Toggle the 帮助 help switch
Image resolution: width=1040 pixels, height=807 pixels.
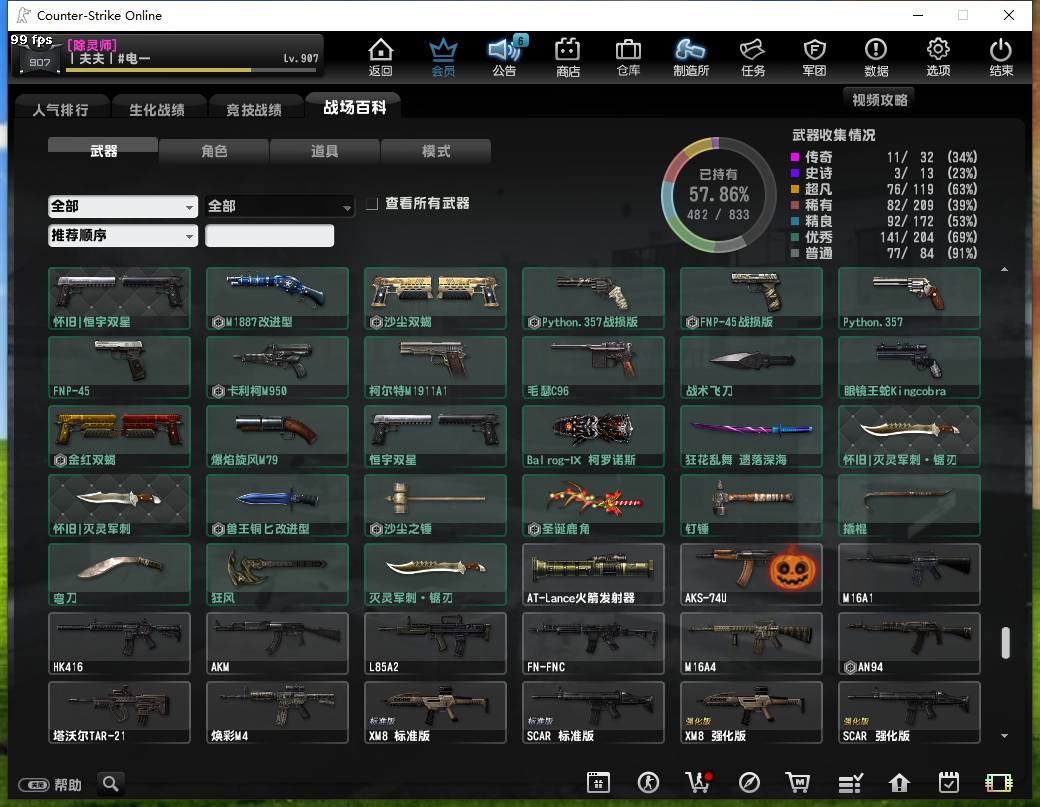(x=34, y=785)
